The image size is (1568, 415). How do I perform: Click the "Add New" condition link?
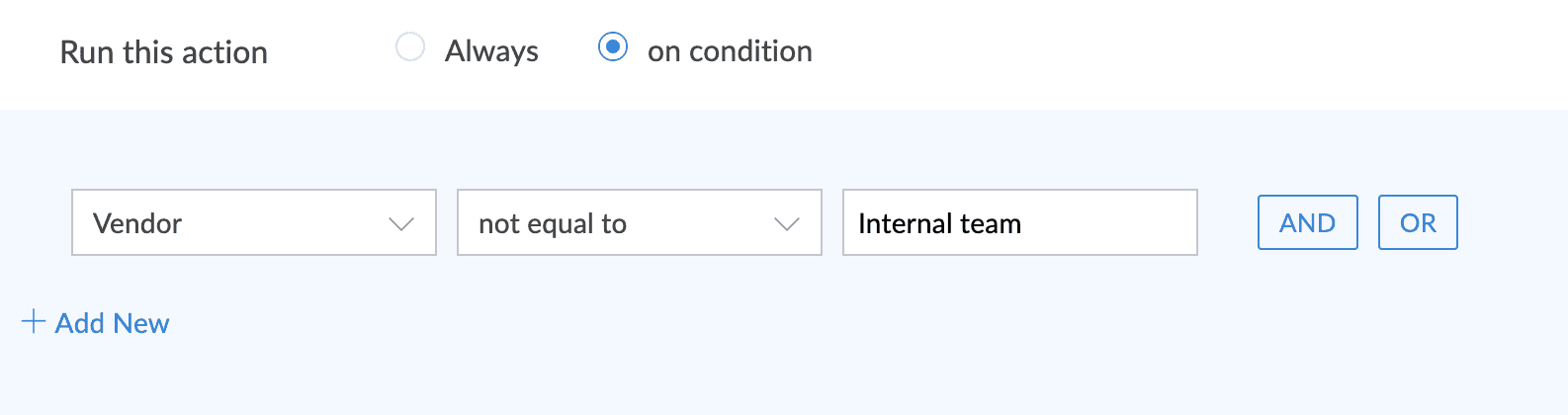click(x=112, y=323)
